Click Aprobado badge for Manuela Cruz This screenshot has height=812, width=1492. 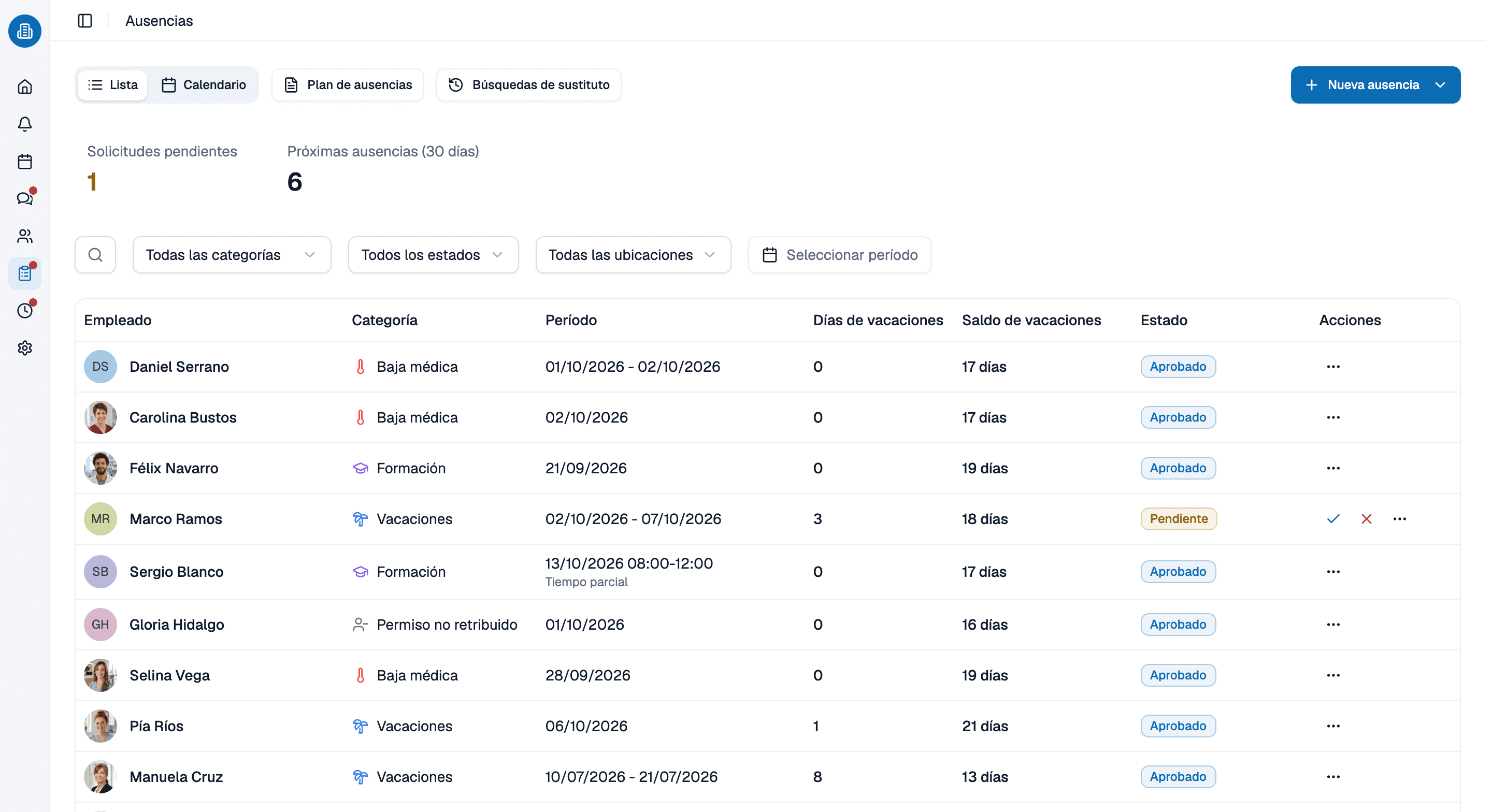pos(1178,777)
